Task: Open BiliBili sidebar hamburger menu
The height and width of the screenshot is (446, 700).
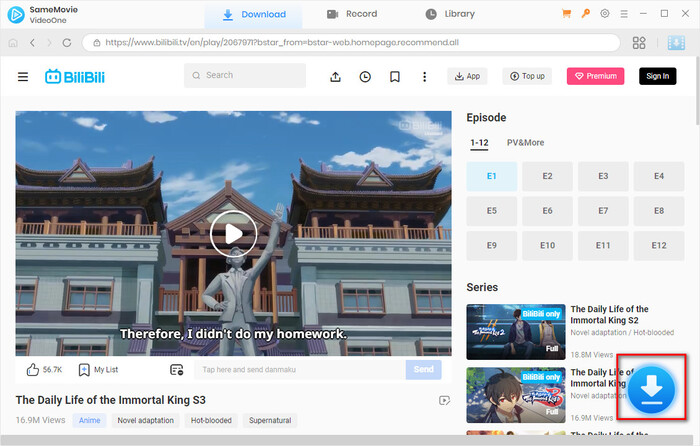Action: coord(23,77)
